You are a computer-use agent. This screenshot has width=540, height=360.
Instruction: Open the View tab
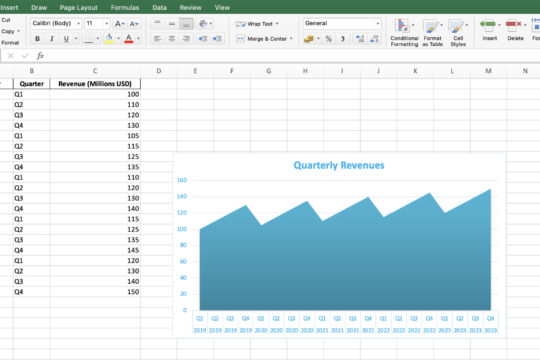[x=222, y=8]
